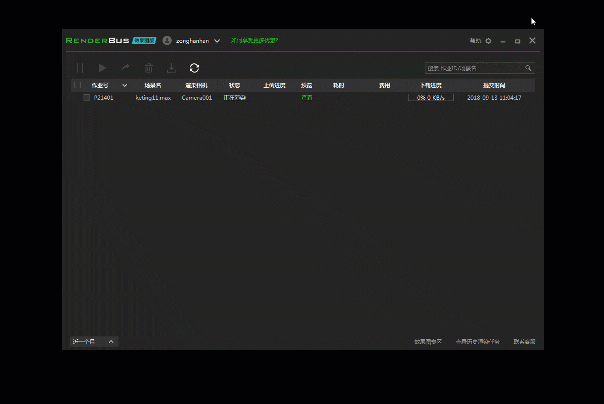This screenshot has width=604, height=404.
Task: Click the user avatar icon
Action: 167,41
